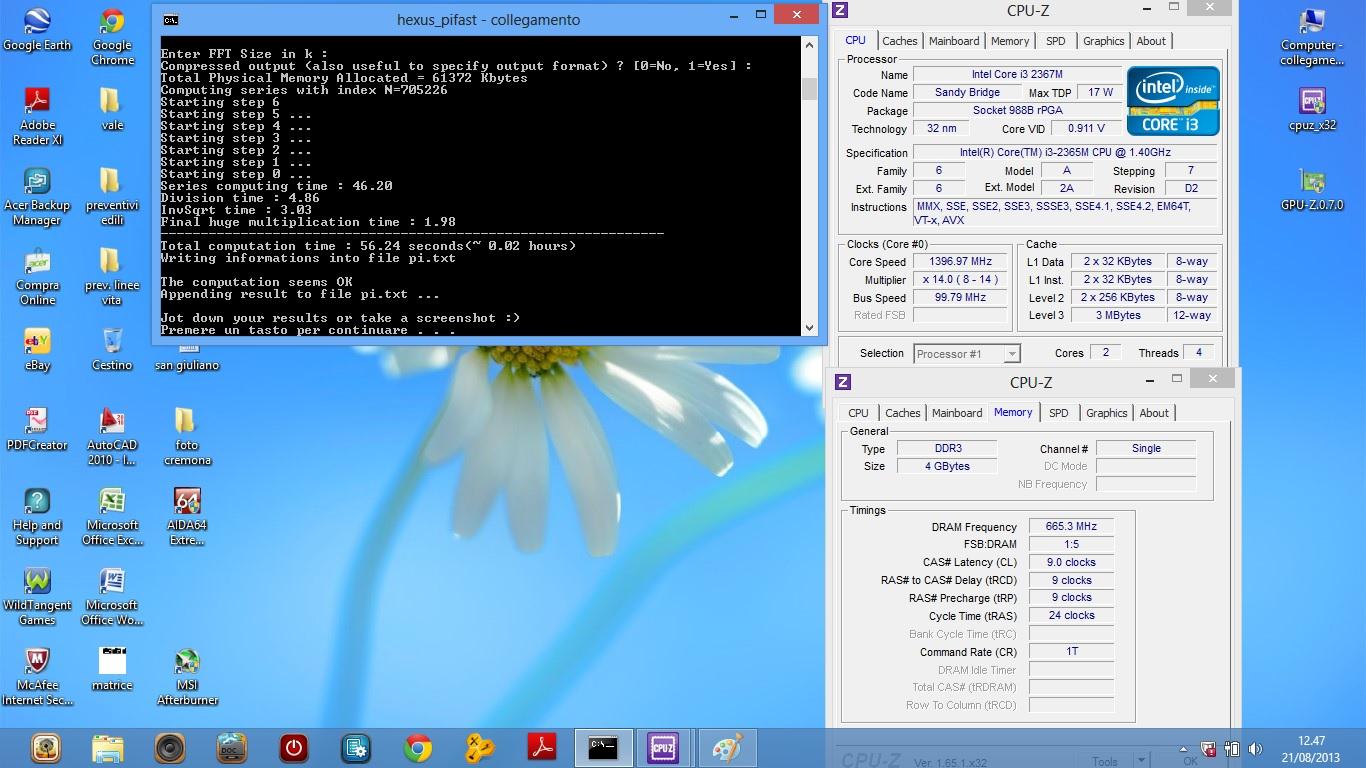Launch MSI Afterburner desktop shortcut
Image resolution: width=1366 pixels, height=768 pixels.
pyautogui.click(x=187, y=677)
